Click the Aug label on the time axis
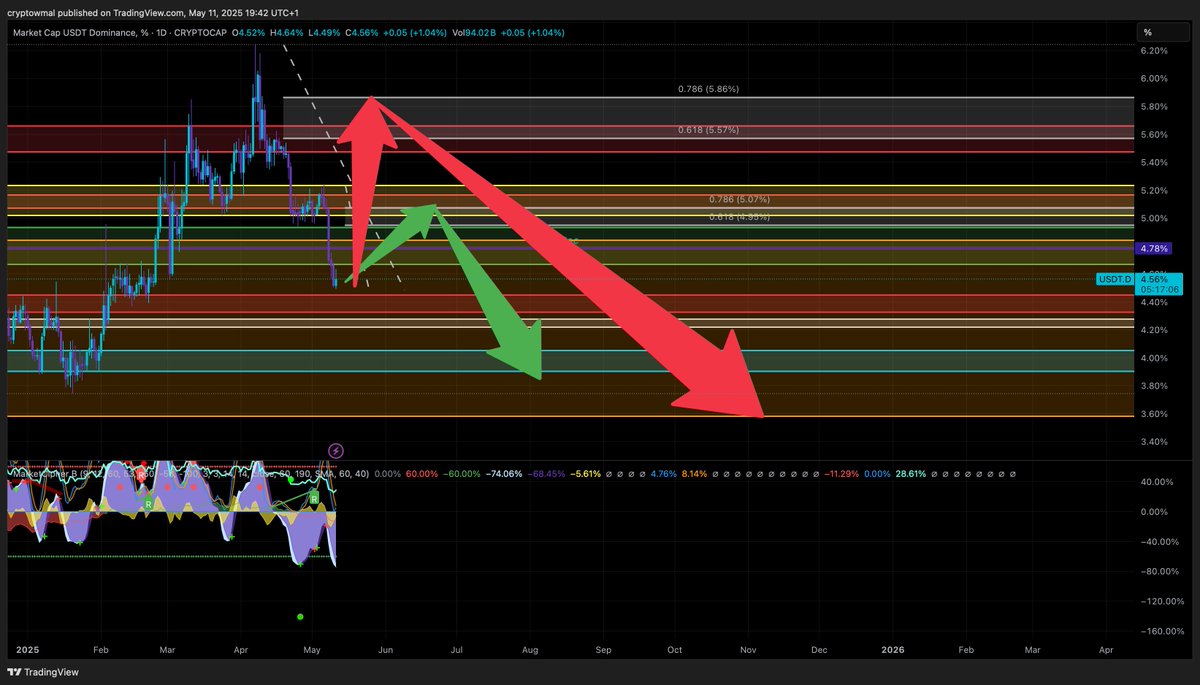 530,650
